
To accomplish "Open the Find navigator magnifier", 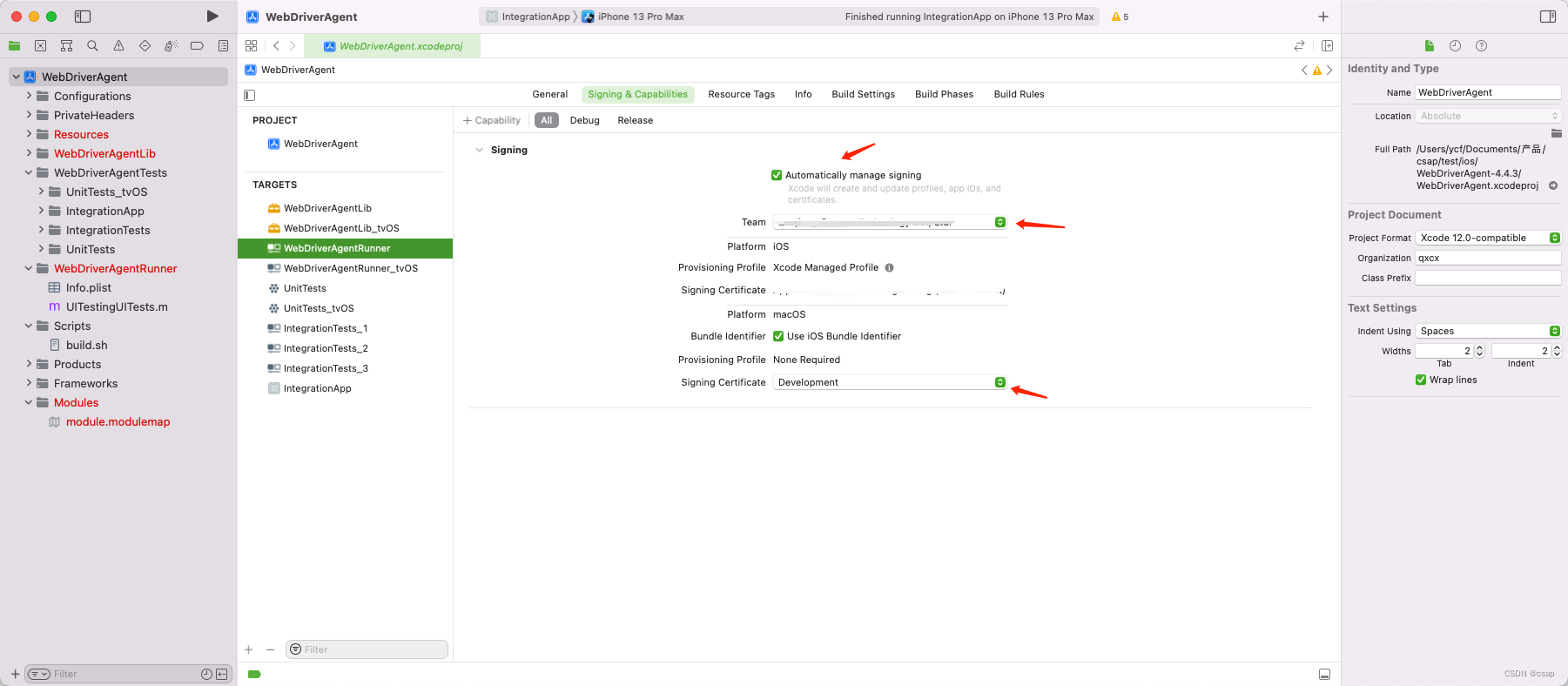I will pyautogui.click(x=93, y=45).
